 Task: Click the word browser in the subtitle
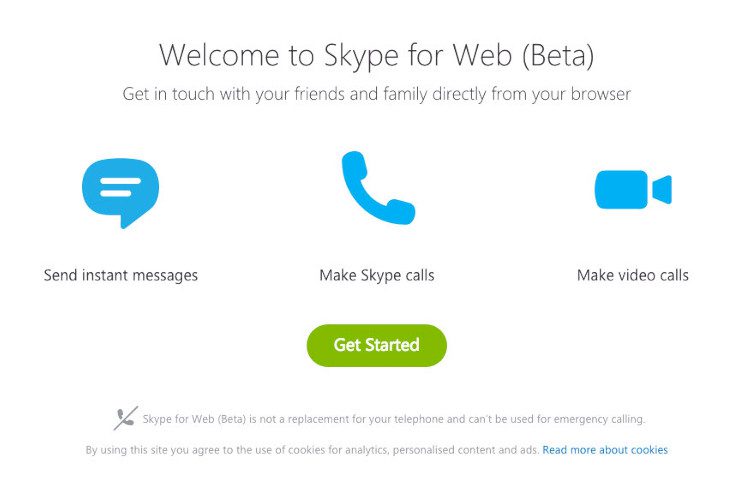pos(598,95)
